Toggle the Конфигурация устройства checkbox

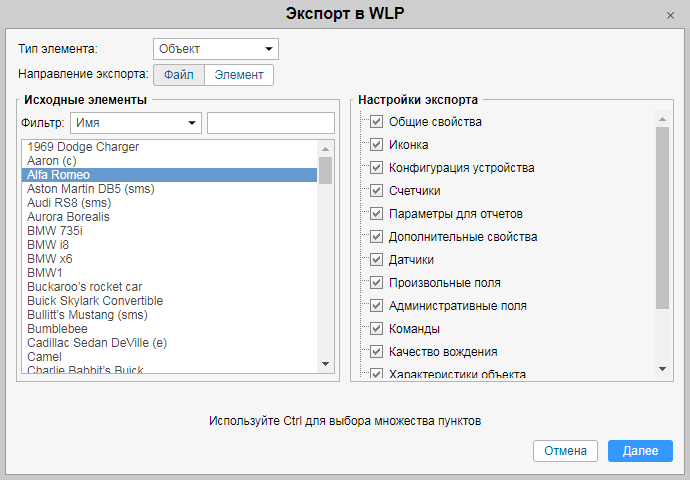coord(377,168)
